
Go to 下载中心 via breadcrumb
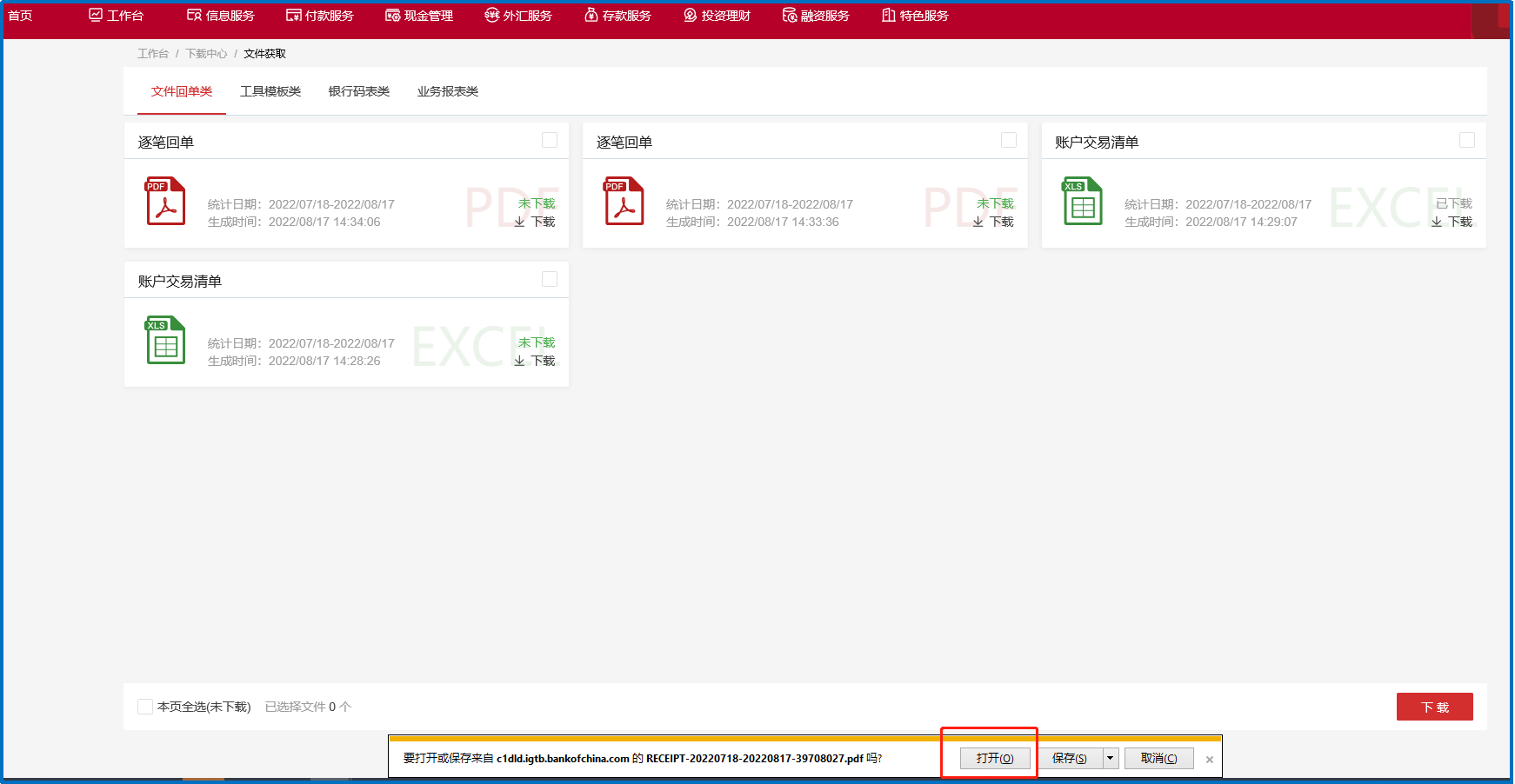[x=206, y=54]
